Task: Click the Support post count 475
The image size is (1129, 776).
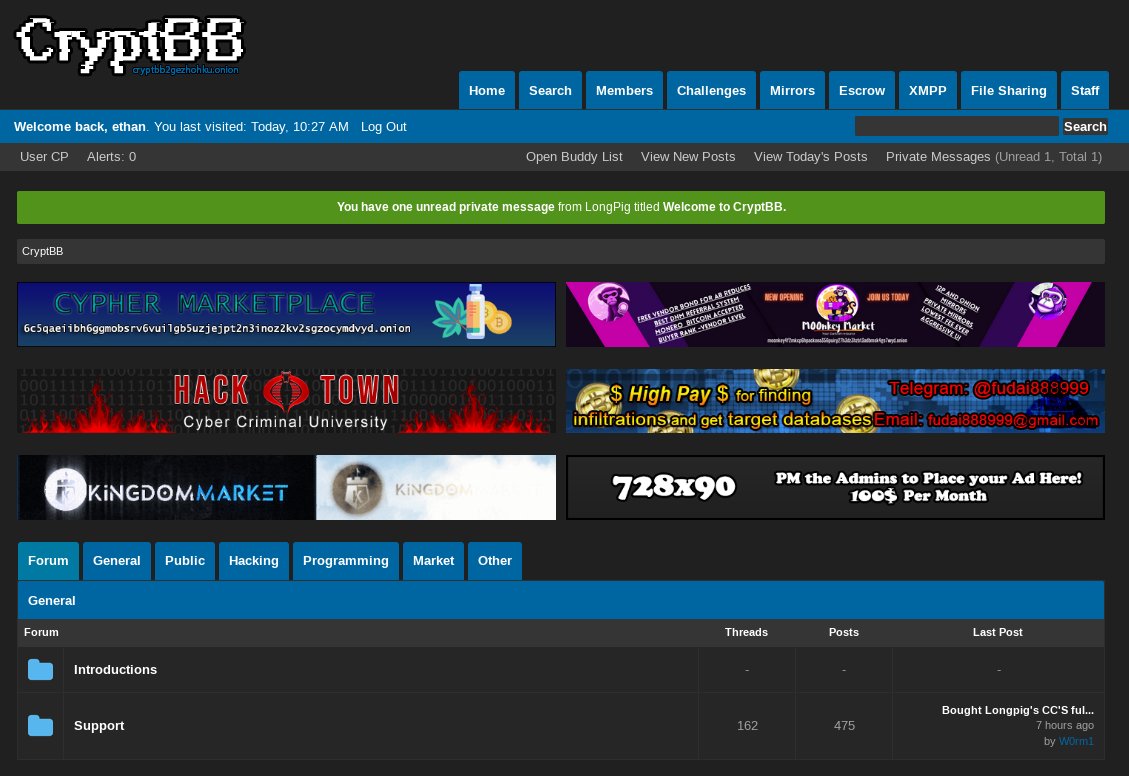Action: [x=844, y=726]
